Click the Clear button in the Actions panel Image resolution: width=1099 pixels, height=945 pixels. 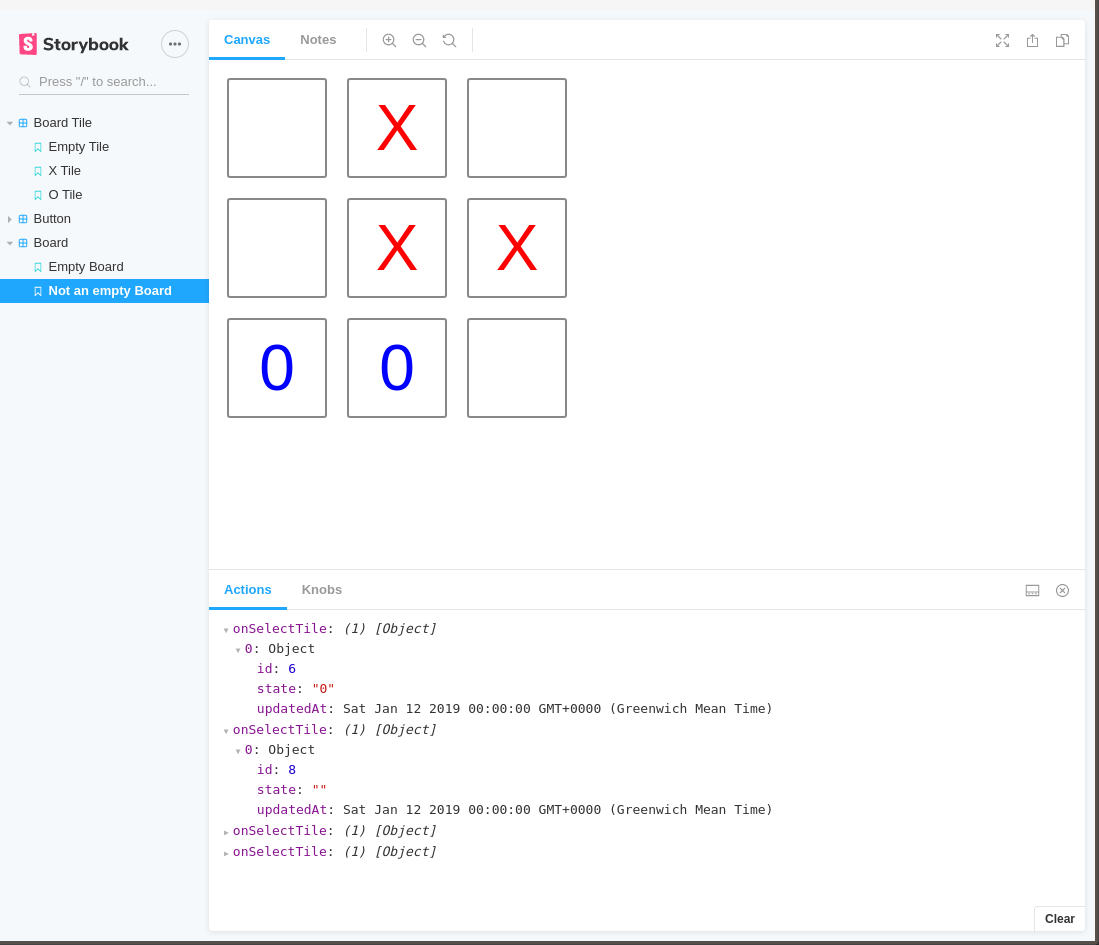tap(1059, 918)
